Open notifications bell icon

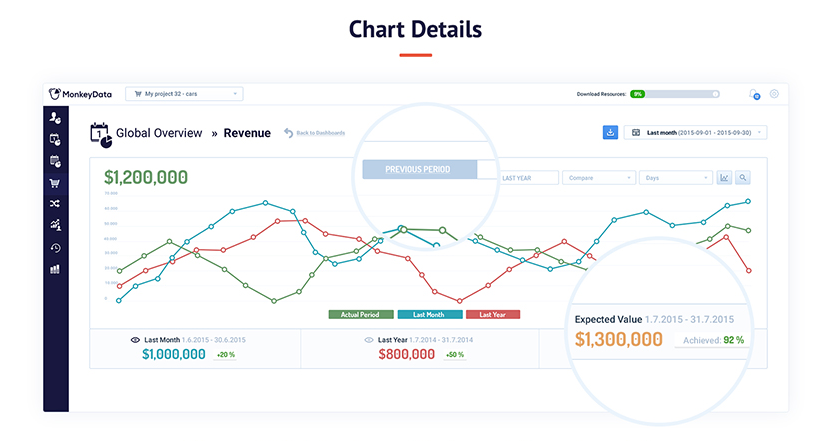pyautogui.click(x=754, y=94)
